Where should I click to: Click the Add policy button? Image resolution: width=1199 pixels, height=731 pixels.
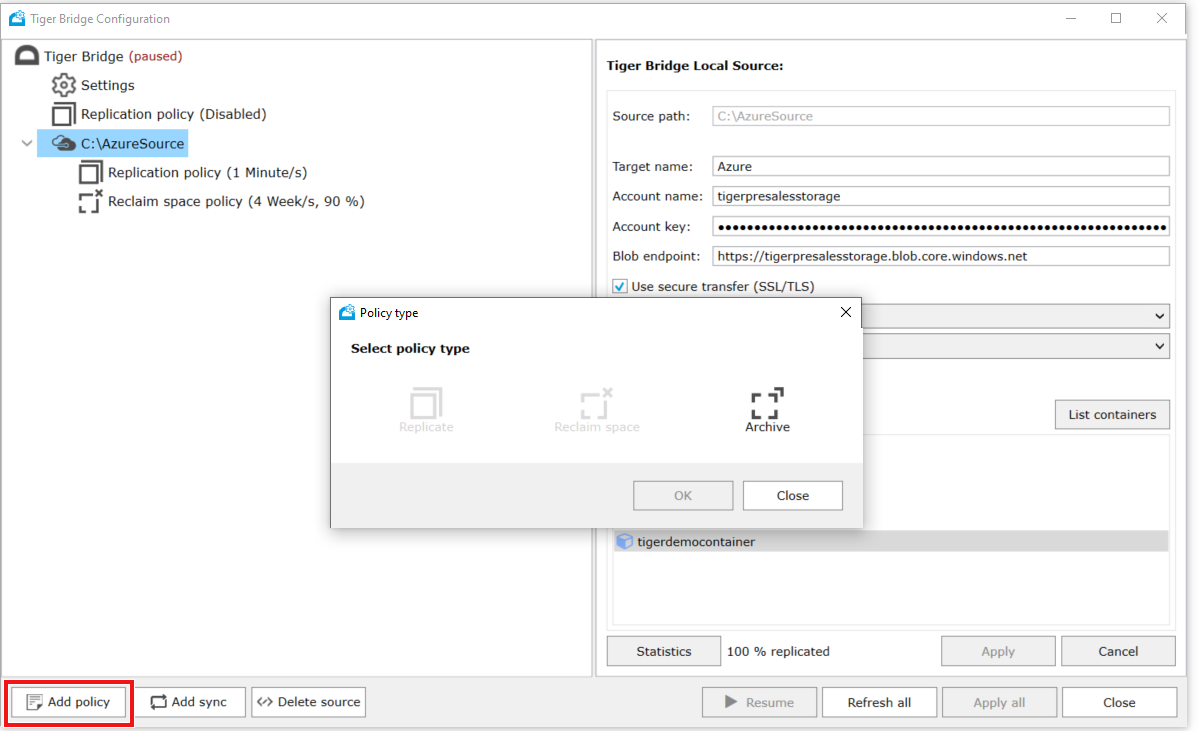[68, 702]
